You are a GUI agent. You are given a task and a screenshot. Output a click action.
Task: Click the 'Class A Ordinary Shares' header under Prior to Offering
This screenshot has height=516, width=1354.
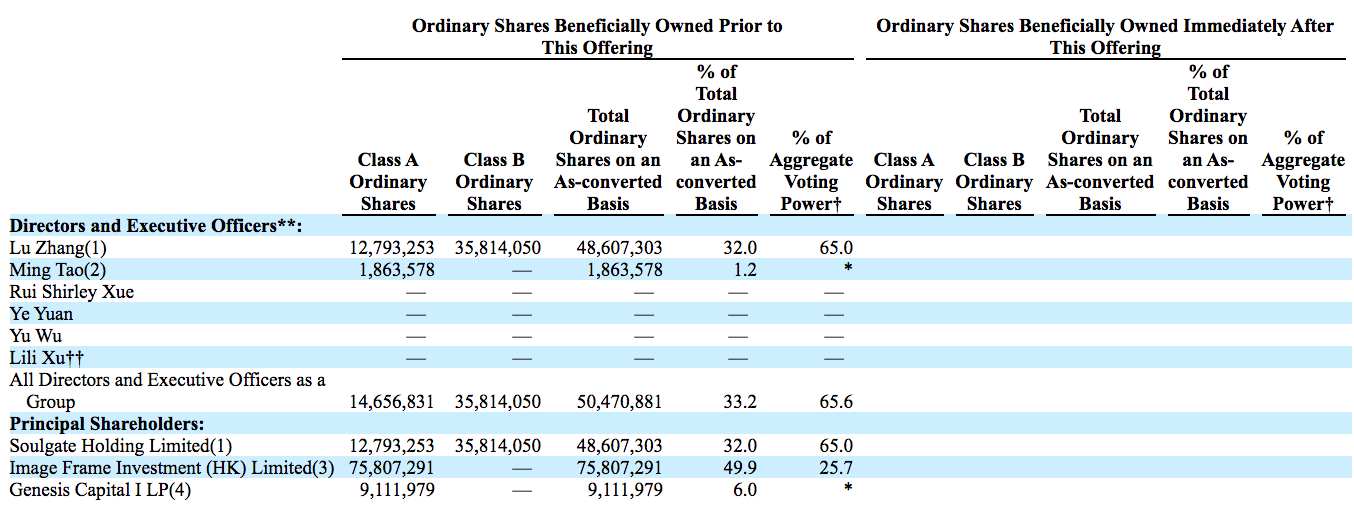pyautogui.click(x=388, y=182)
